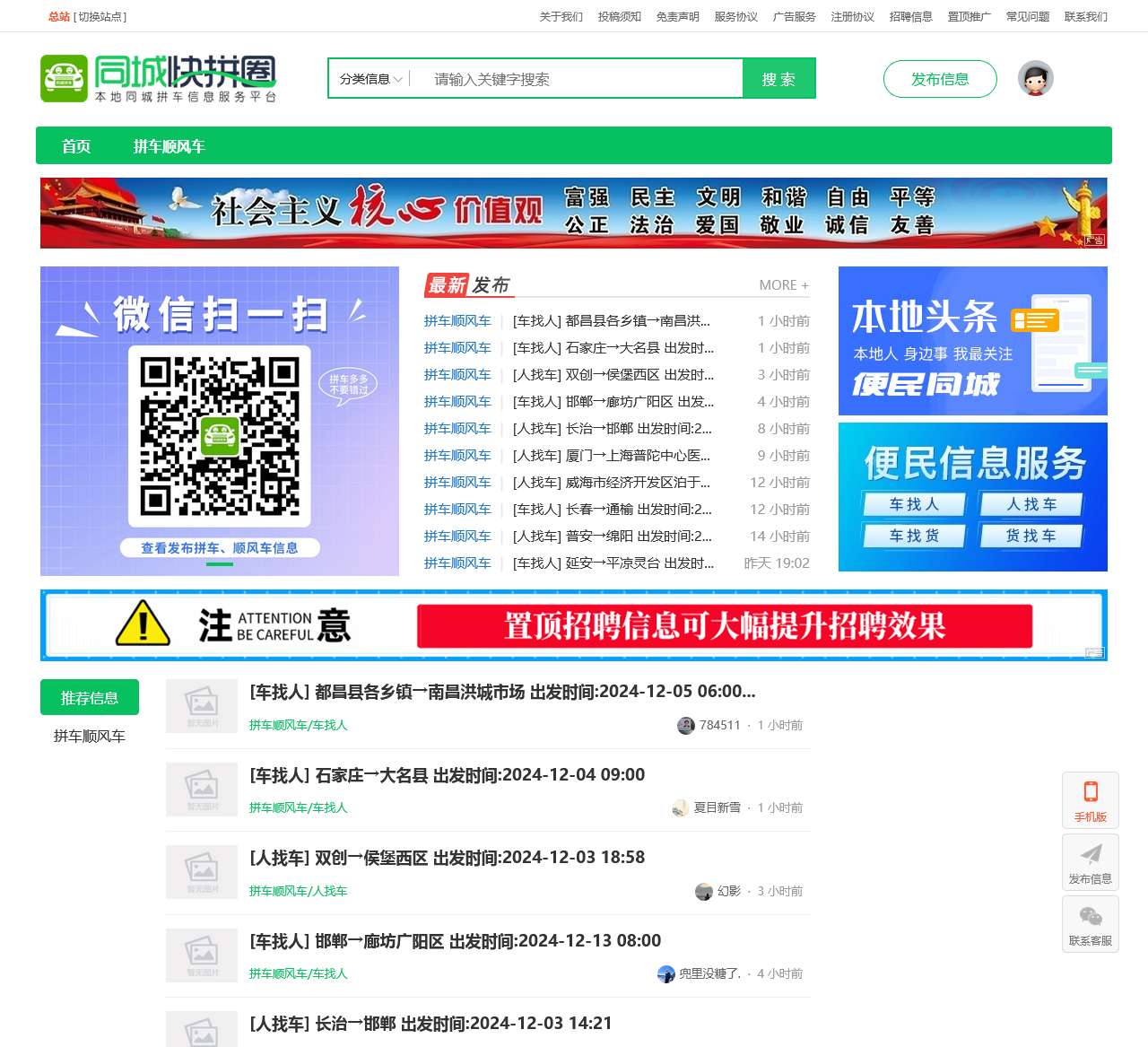The image size is (1148, 1047).
Task: Expand the 分类信息 search category dropdown
Action: click(370, 79)
